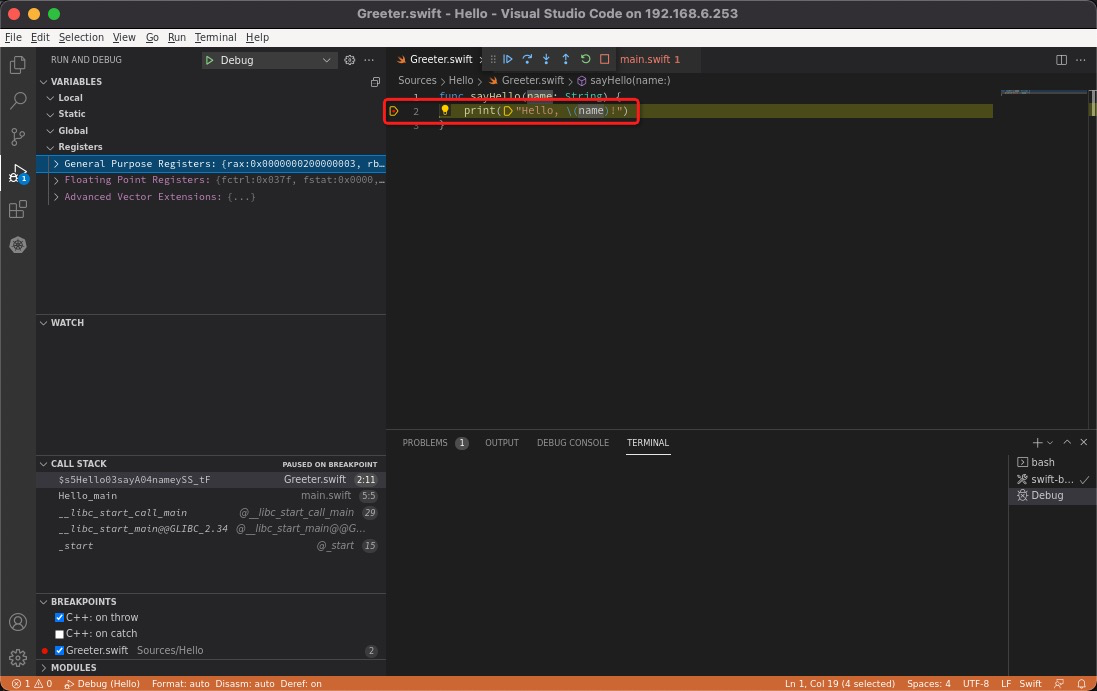Collapse the Global variables scope
Image resolution: width=1097 pixels, height=691 pixels.
[x=50, y=131]
